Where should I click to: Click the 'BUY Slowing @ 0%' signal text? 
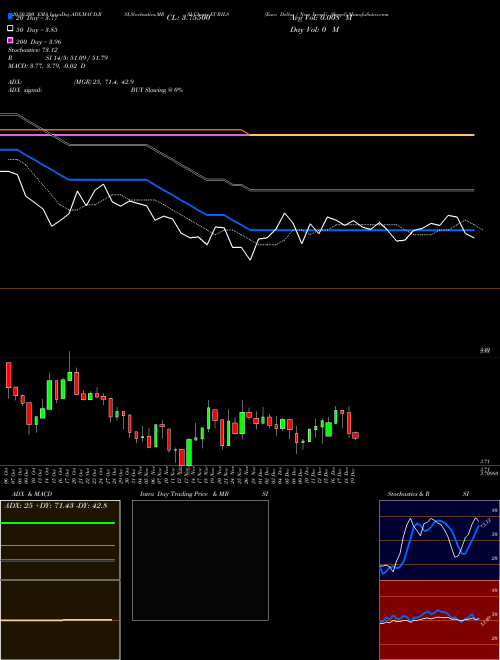point(157,90)
